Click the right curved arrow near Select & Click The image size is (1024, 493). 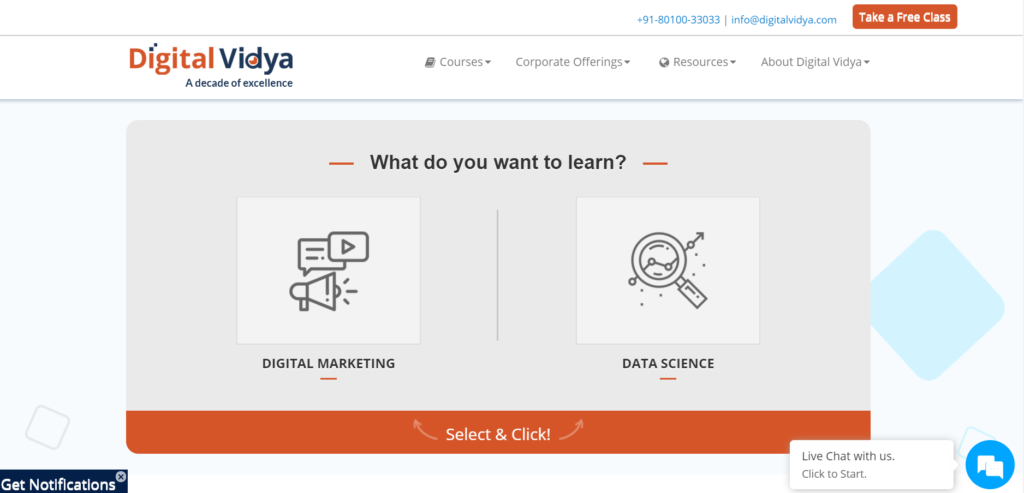pos(571,430)
